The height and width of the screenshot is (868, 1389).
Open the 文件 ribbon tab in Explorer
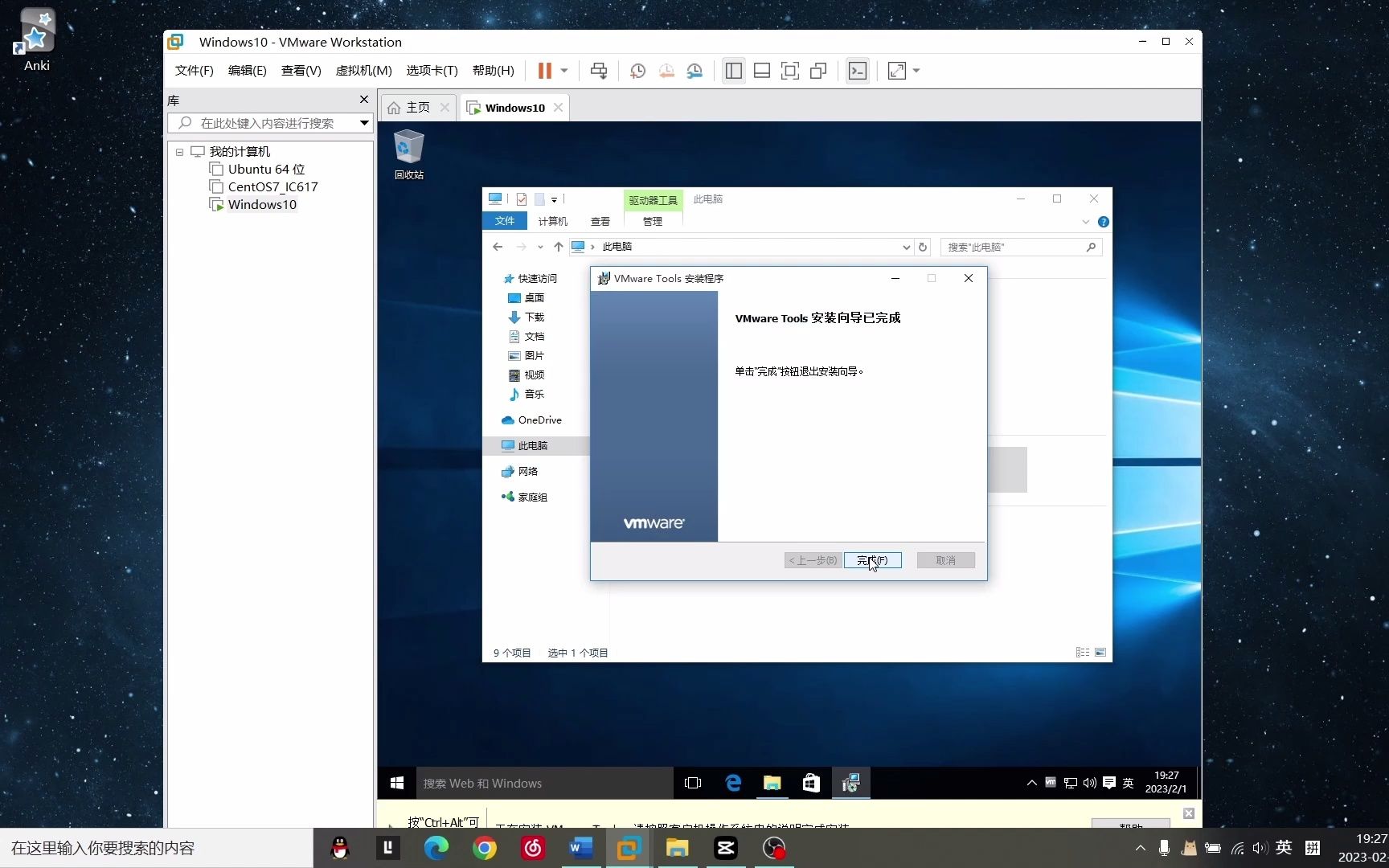click(x=505, y=221)
